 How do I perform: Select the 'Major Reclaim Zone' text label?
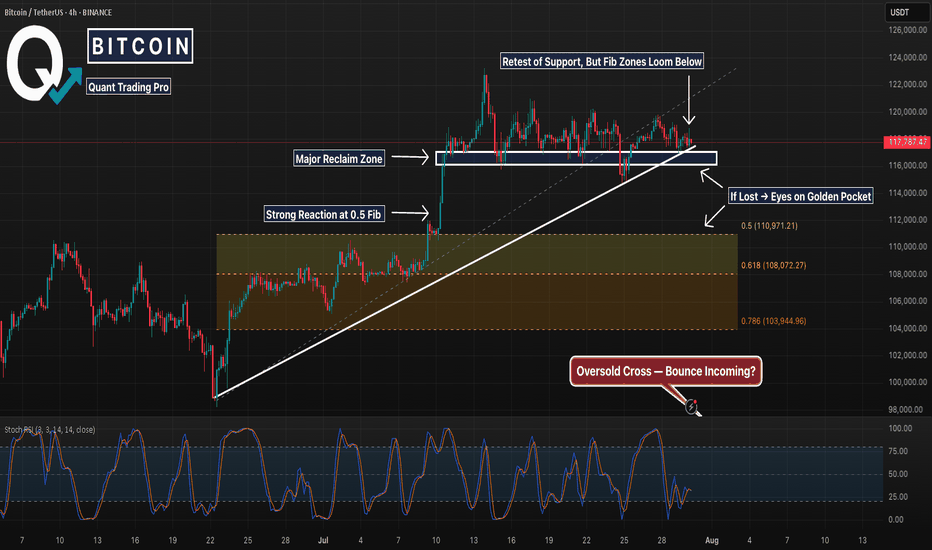339,159
